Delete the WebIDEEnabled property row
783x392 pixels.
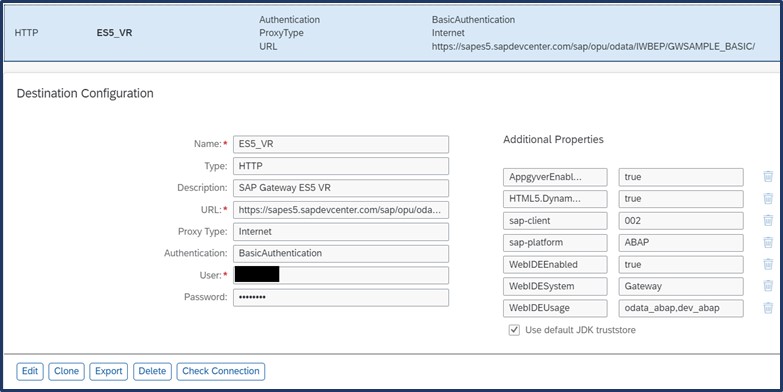(x=768, y=264)
